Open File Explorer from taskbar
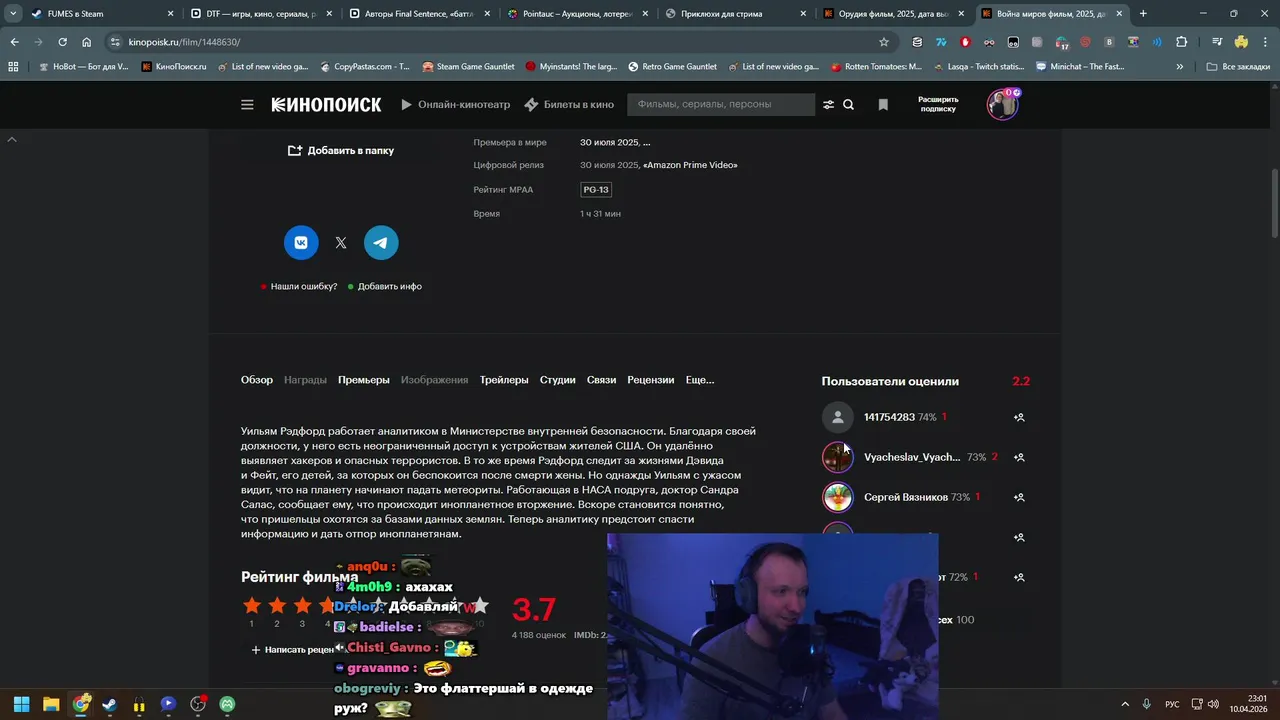The image size is (1280, 720). (x=51, y=704)
